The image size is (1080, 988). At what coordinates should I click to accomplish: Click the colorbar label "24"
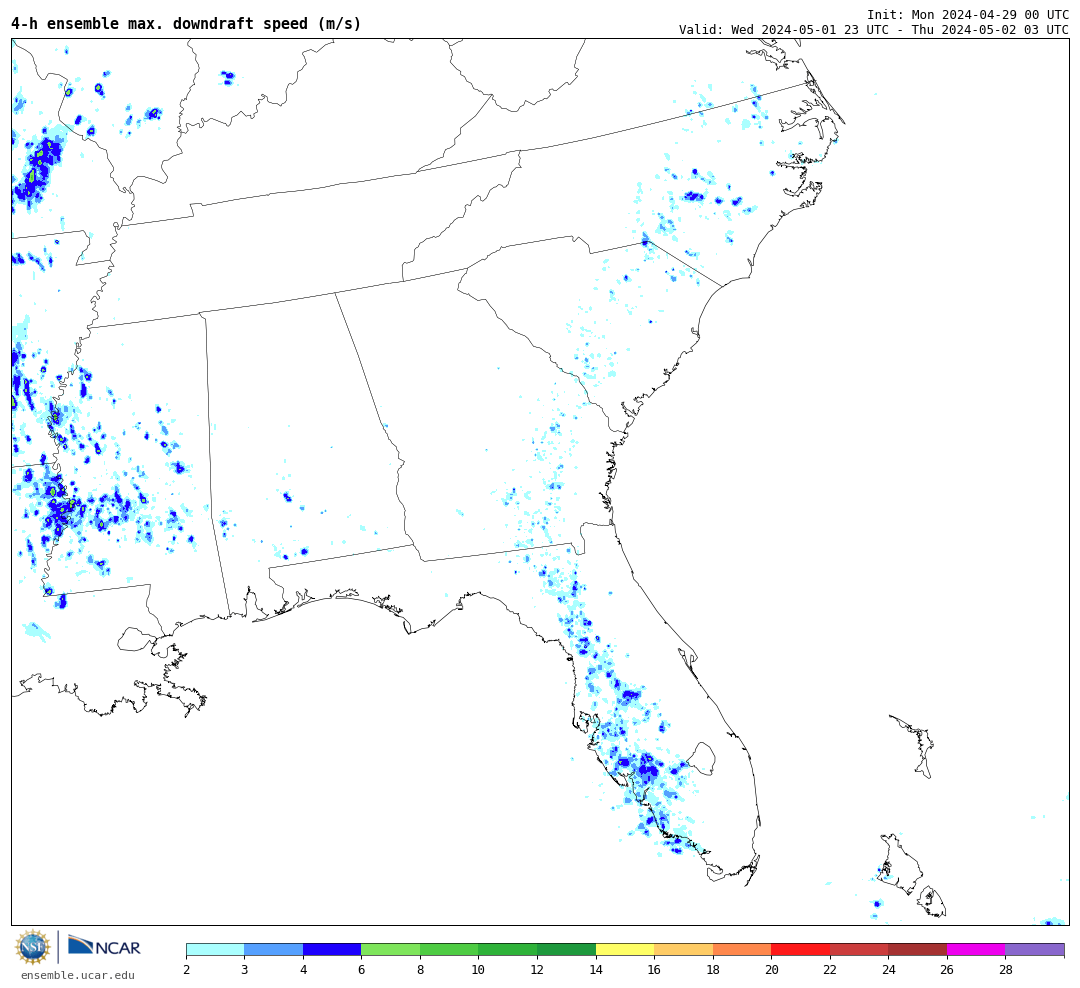pos(889,970)
